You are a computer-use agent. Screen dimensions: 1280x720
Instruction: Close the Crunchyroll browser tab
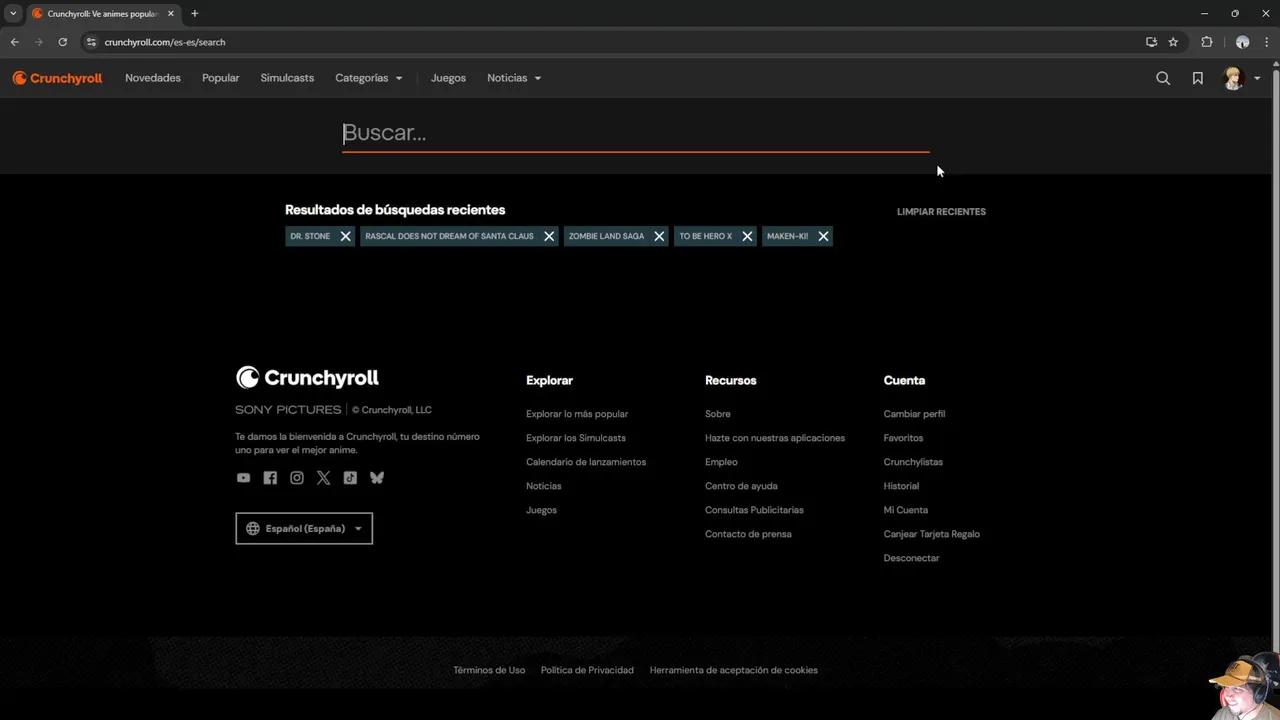(x=171, y=14)
